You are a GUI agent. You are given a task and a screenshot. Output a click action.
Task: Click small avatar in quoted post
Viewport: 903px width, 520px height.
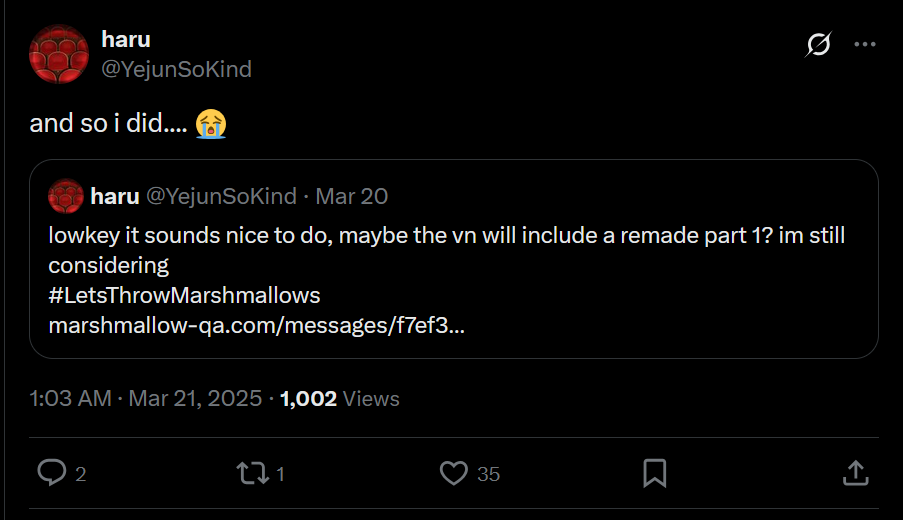click(65, 196)
